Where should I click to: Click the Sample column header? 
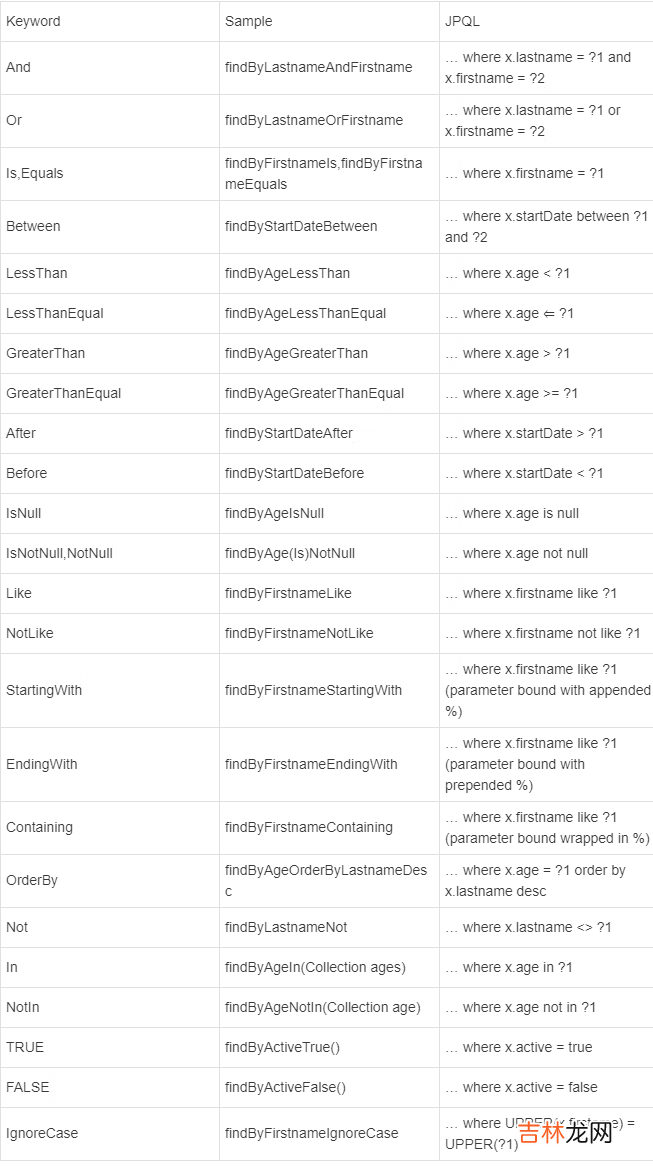248,21
